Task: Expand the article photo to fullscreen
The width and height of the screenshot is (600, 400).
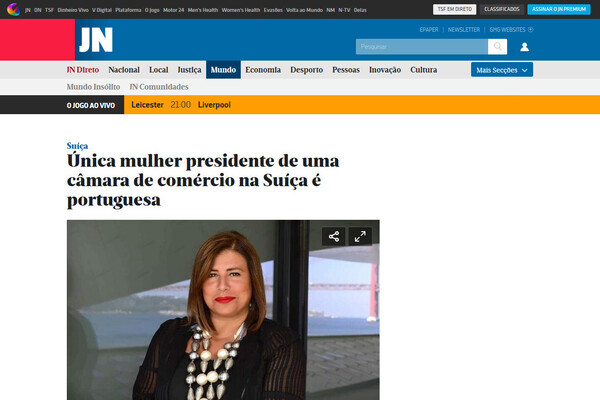Action: 360,237
